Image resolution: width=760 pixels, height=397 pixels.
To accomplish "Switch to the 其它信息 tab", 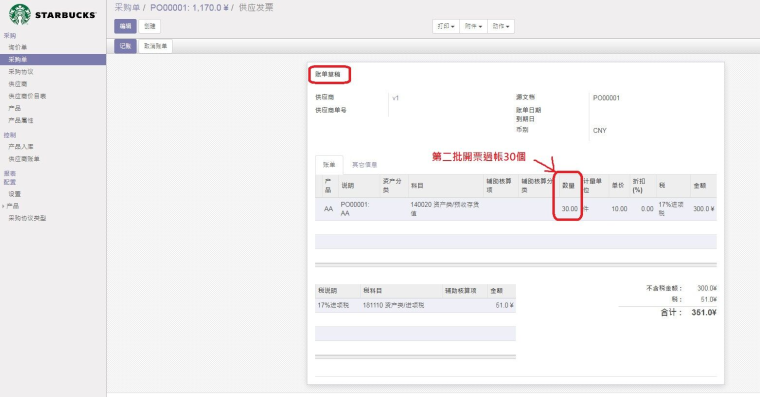I will 364,165.
